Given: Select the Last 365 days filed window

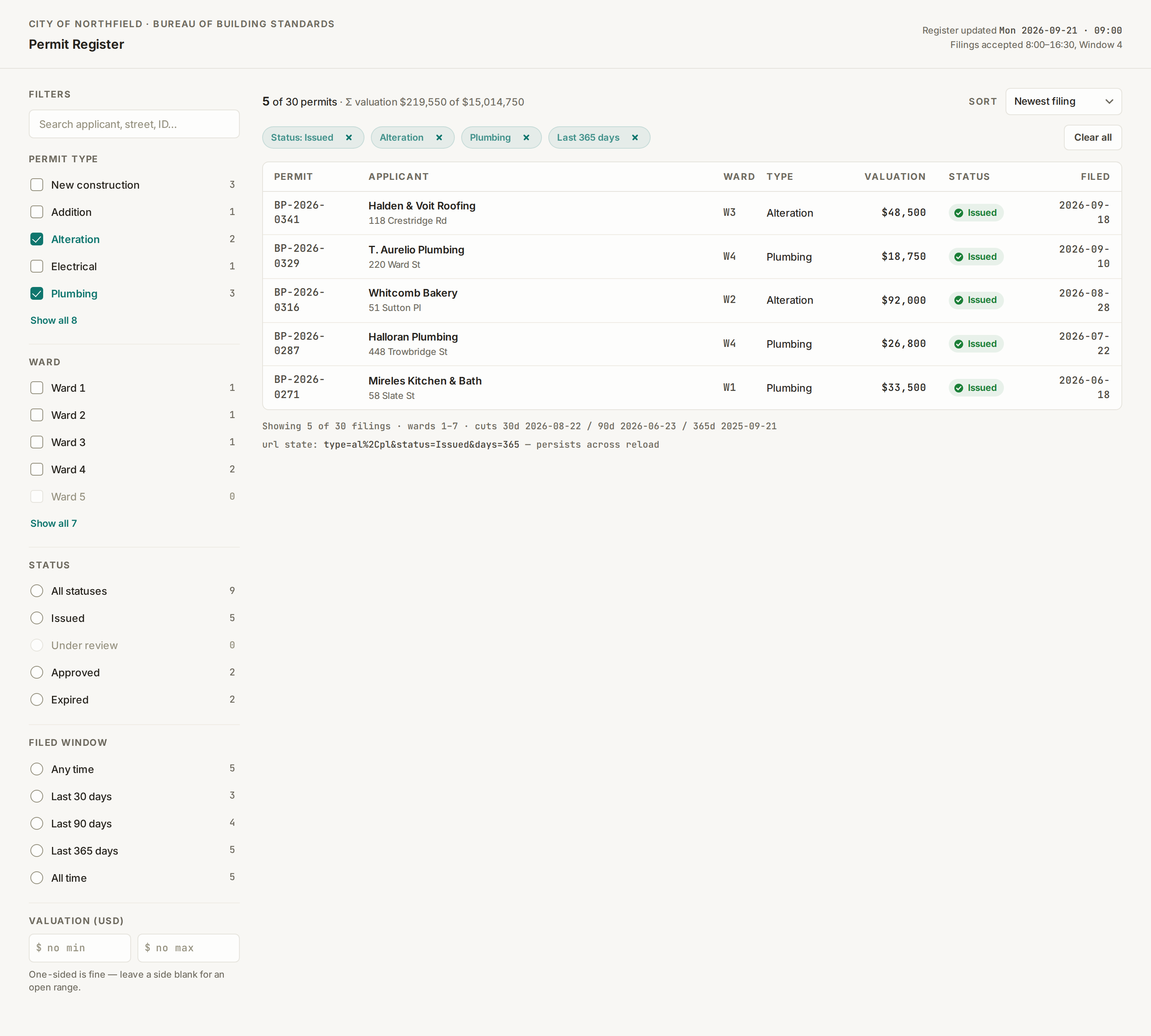Looking at the screenshot, I should pyautogui.click(x=37, y=851).
